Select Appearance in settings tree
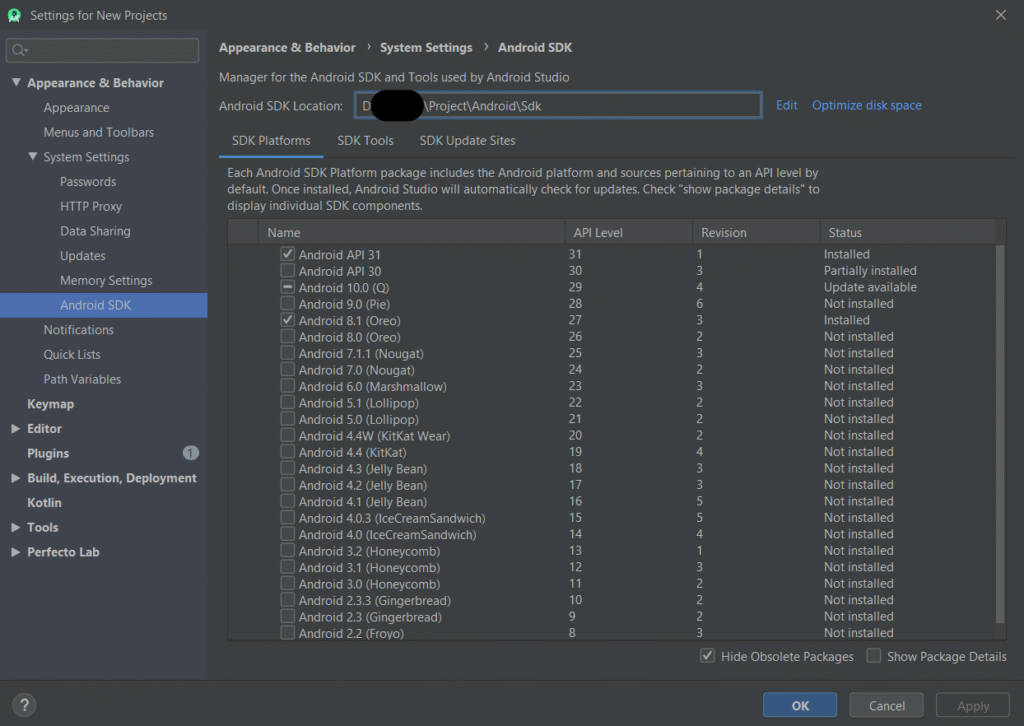The image size is (1024, 726). click(x=76, y=108)
